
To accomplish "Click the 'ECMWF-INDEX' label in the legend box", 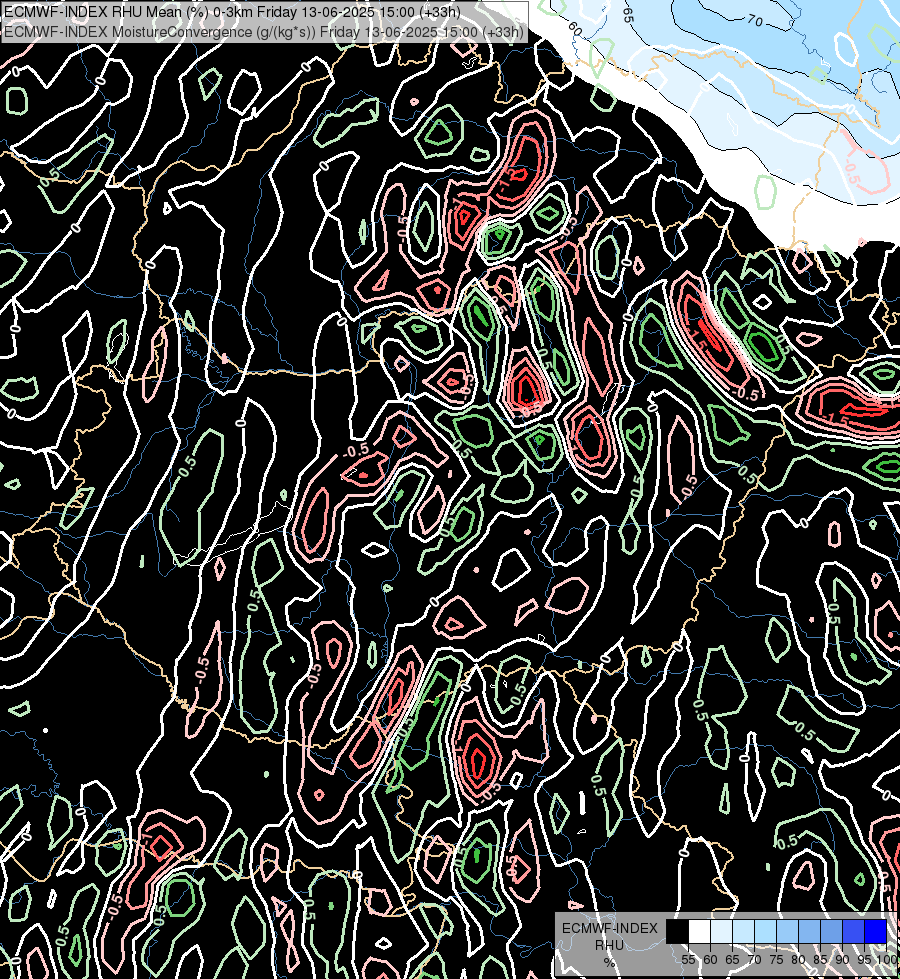I will [610, 928].
